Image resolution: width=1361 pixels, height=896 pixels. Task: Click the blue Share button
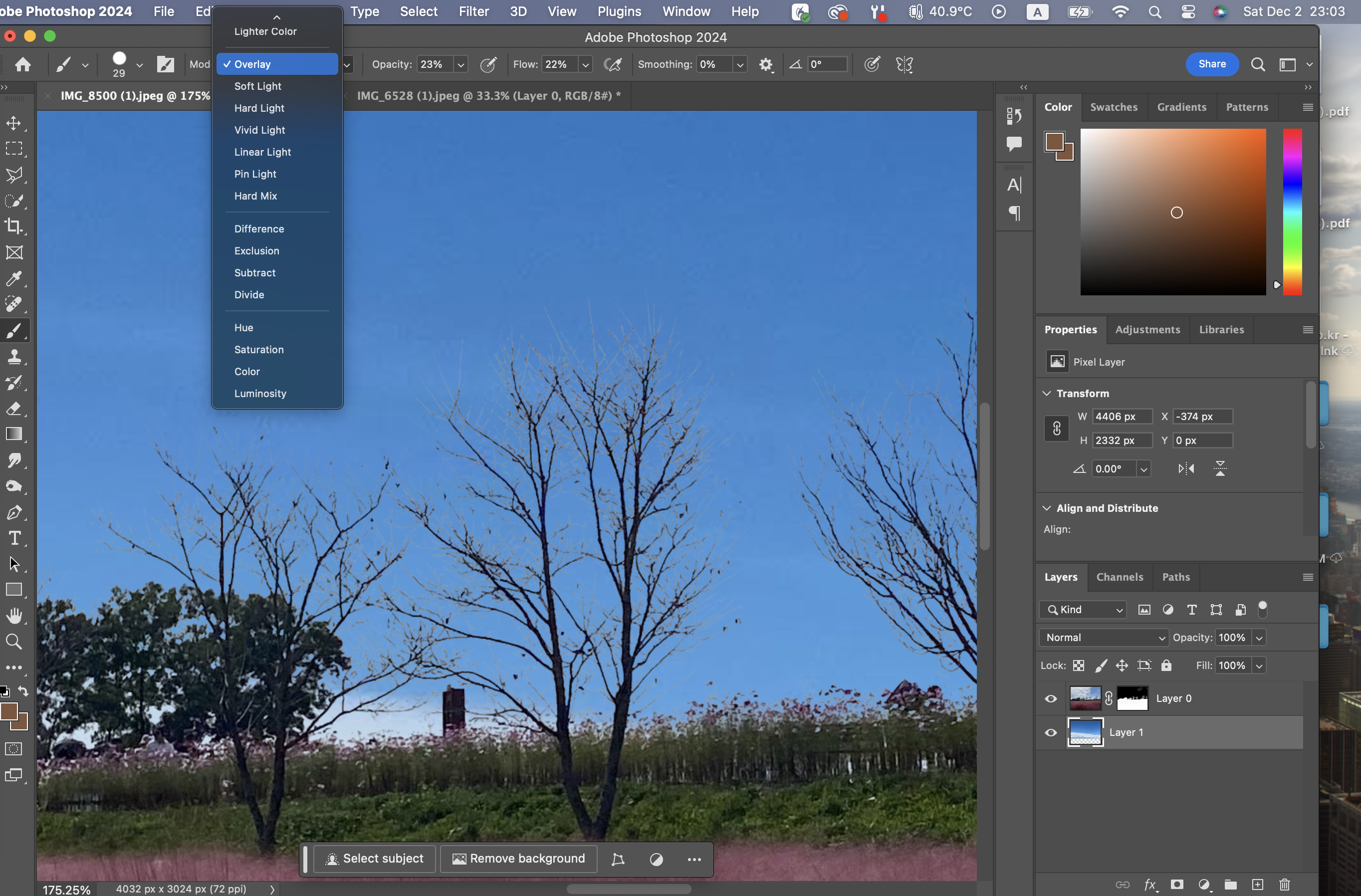pos(1212,64)
